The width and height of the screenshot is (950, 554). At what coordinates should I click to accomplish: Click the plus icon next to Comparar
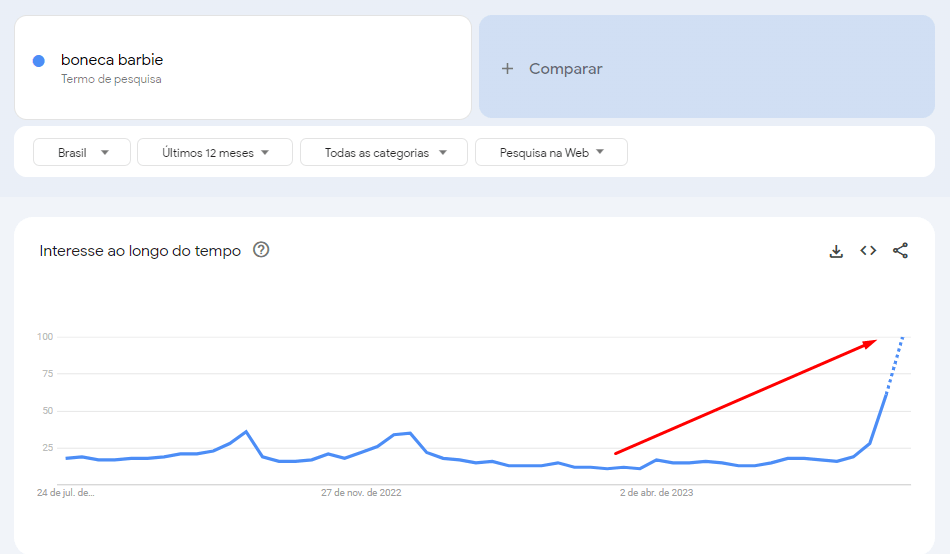tap(507, 69)
